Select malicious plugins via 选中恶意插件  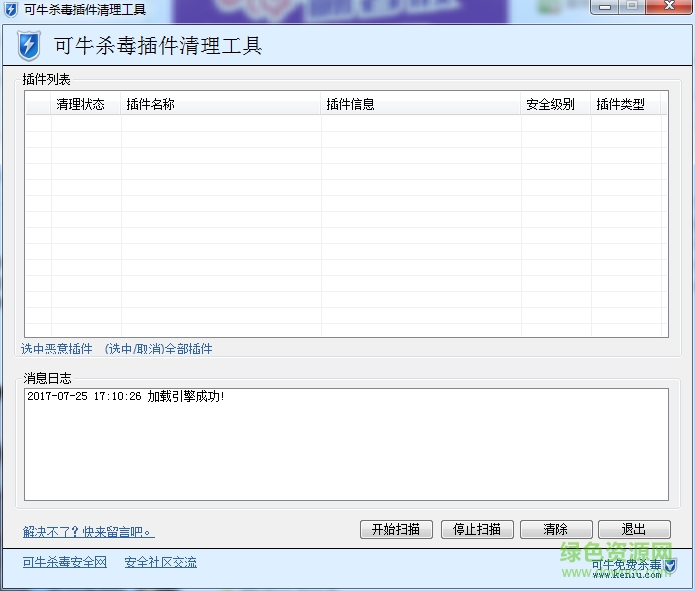pos(57,349)
